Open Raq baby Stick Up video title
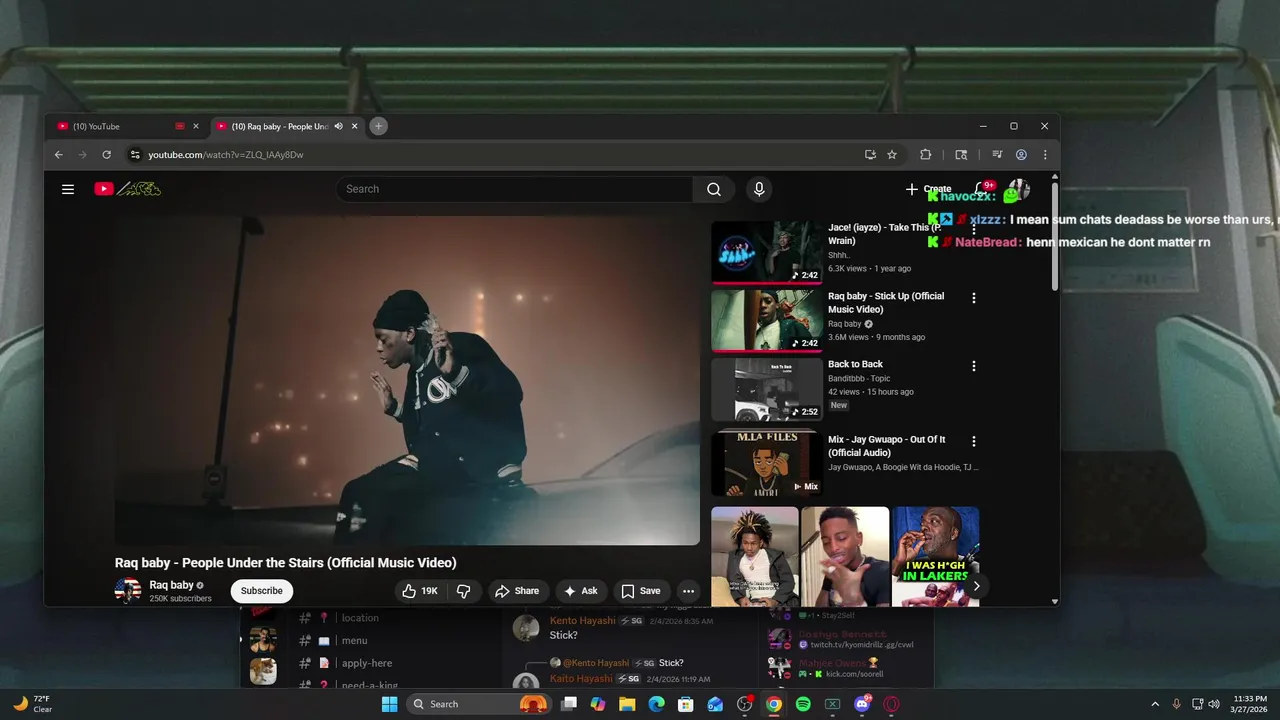The image size is (1280, 720). (x=886, y=303)
